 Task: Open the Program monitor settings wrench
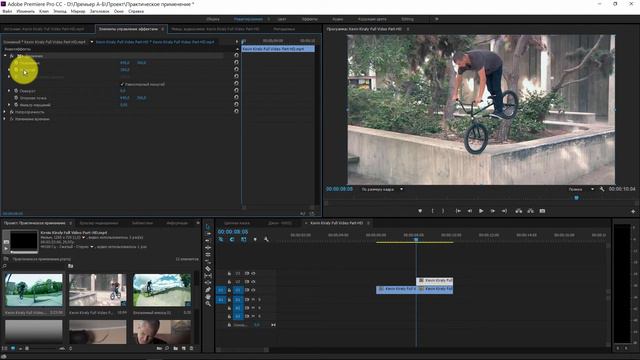pos(602,189)
